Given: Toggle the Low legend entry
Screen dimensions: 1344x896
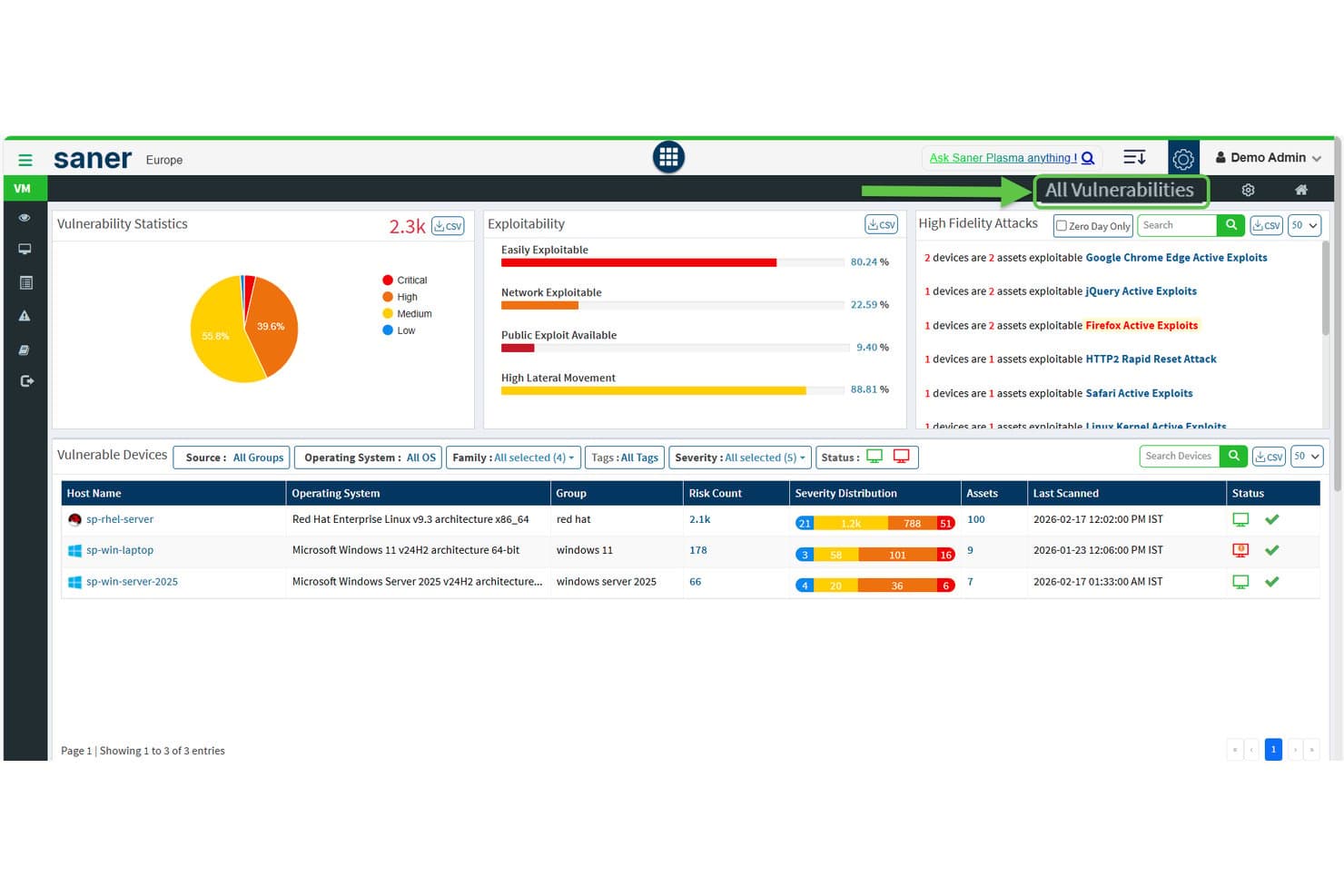Looking at the screenshot, I should pos(399,330).
